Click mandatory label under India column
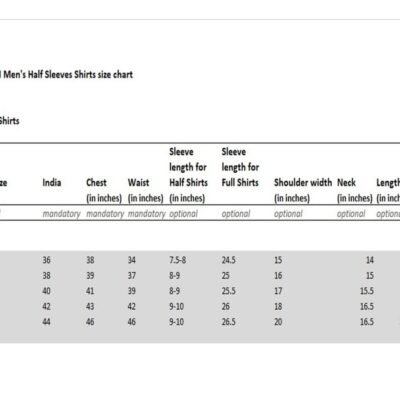The width and height of the screenshot is (400, 400). click(x=61, y=214)
